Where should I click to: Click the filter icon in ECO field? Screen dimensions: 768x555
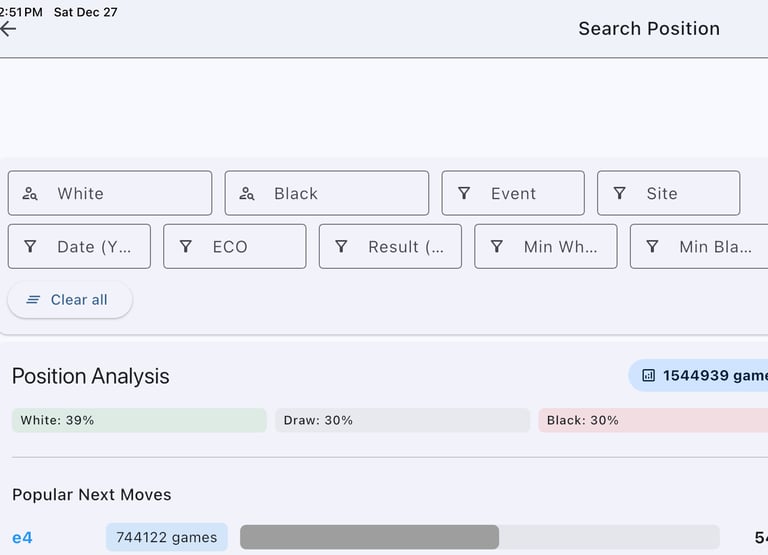[x=186, y=247]
